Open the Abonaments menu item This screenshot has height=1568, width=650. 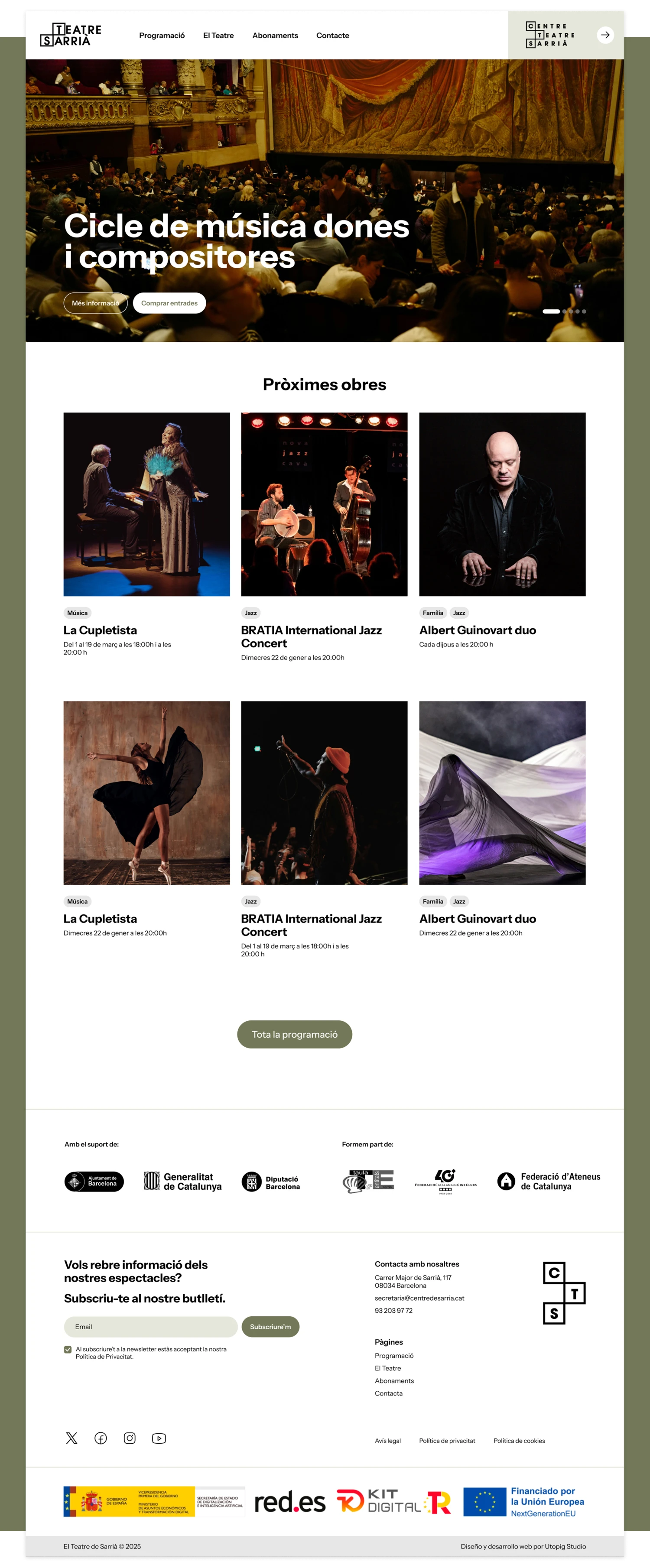coord(275,35)
